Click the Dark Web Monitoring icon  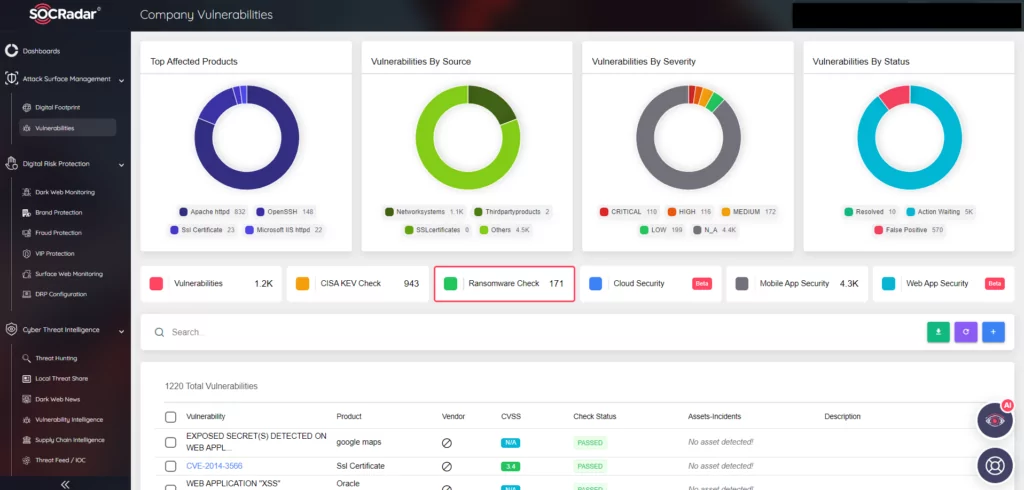tap(27, 192)
